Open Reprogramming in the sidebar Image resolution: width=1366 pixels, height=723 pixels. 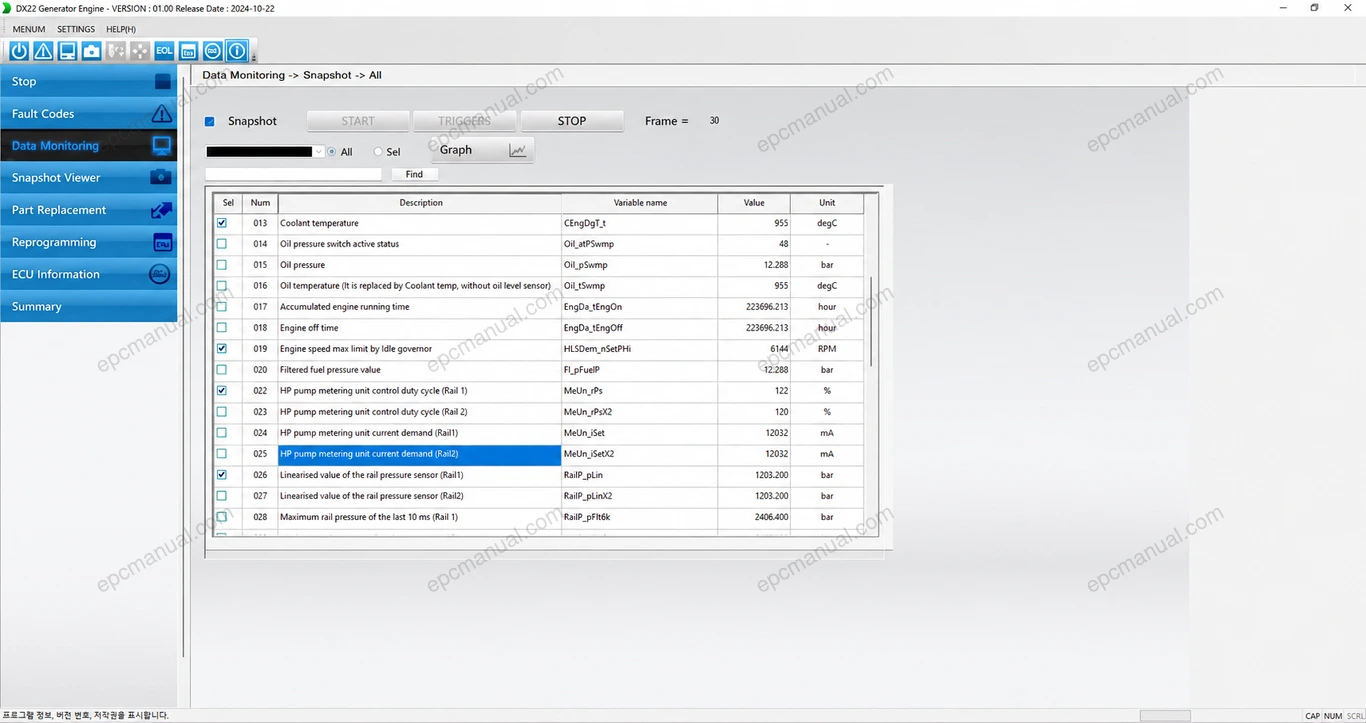89,242
